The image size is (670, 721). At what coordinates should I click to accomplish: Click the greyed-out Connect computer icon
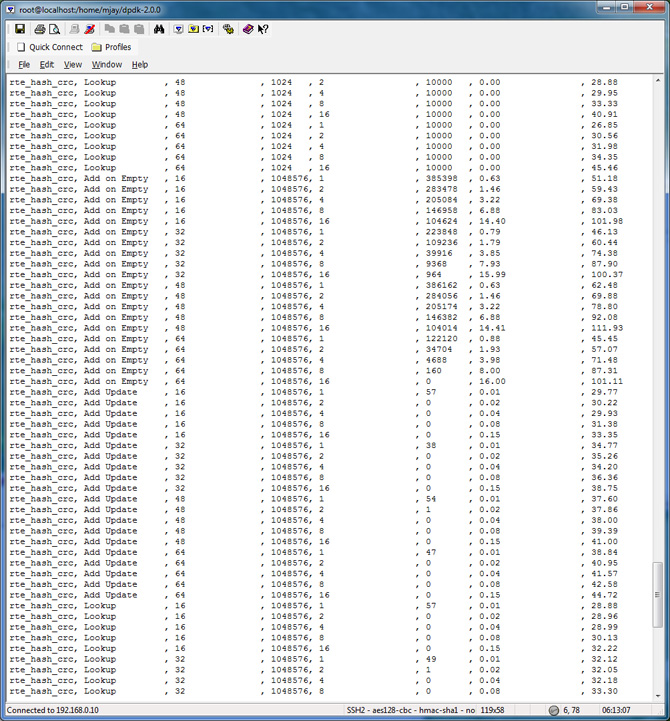coord(74,29)
